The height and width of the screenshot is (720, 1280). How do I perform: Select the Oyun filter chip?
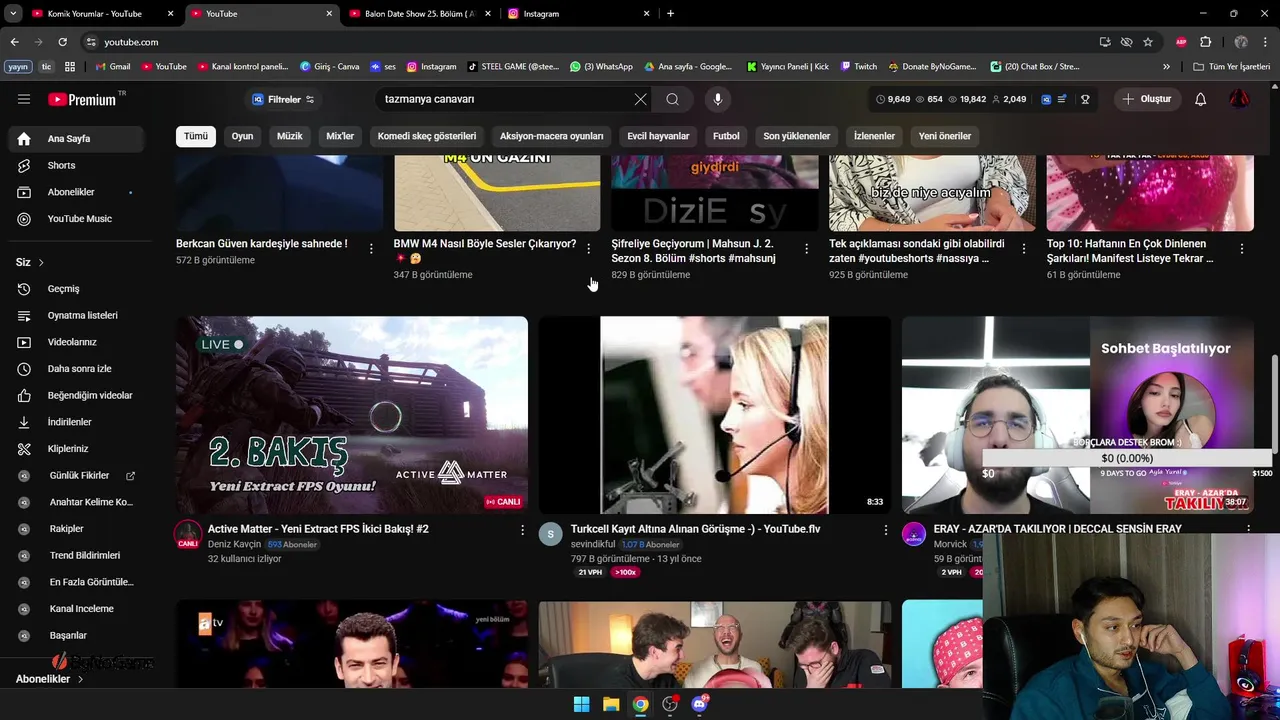pos(243,136)
